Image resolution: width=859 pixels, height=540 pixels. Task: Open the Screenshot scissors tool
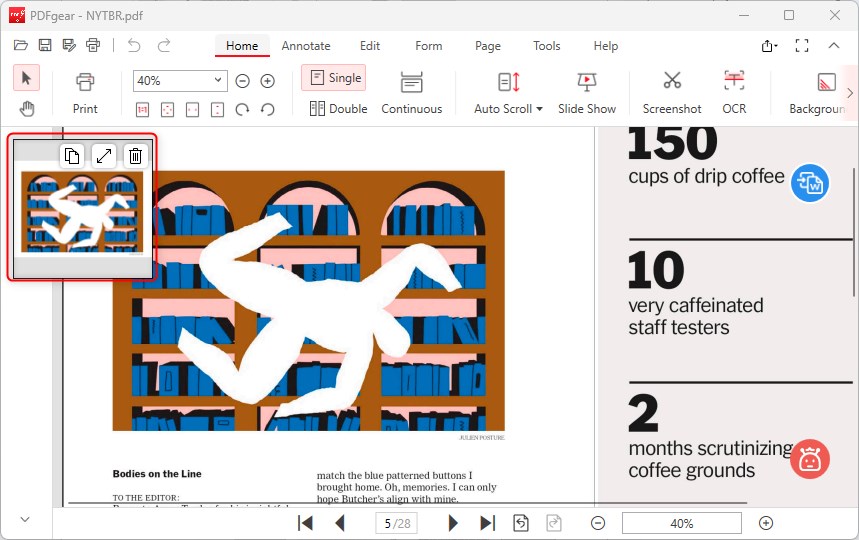tap(671, 82)
